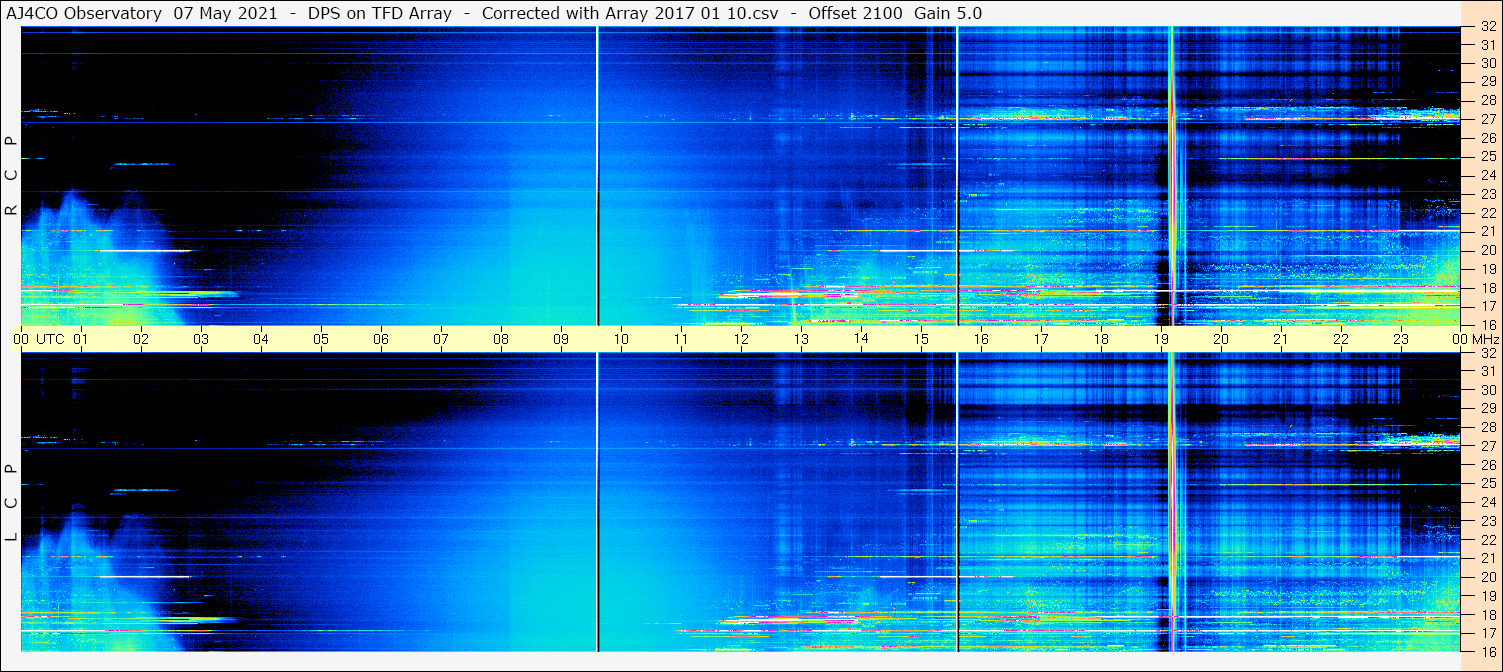This screenshot has height=672, width=1503.
Task: Click the AJ4CO Observatory title text
Action: coord(85,12)
